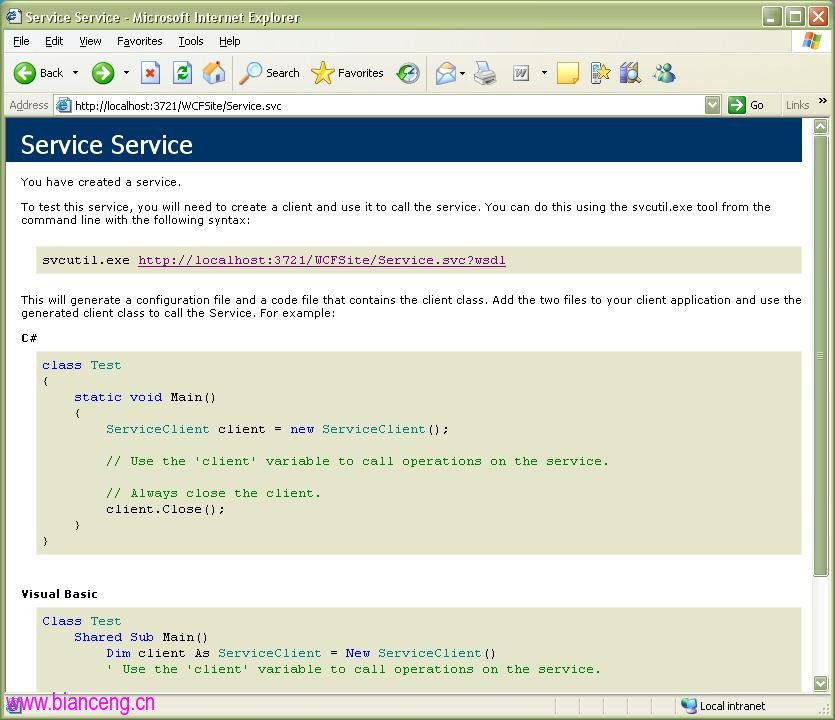This screenshot has height=720, width=835.
Task: Click 'static void Main()' code line
Action: 145,397
